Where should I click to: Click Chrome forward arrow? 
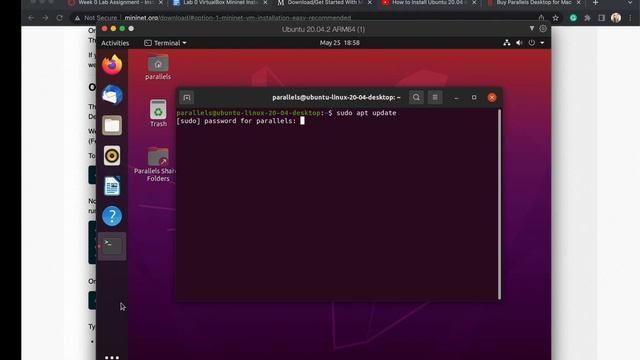(x=45, y=18)
